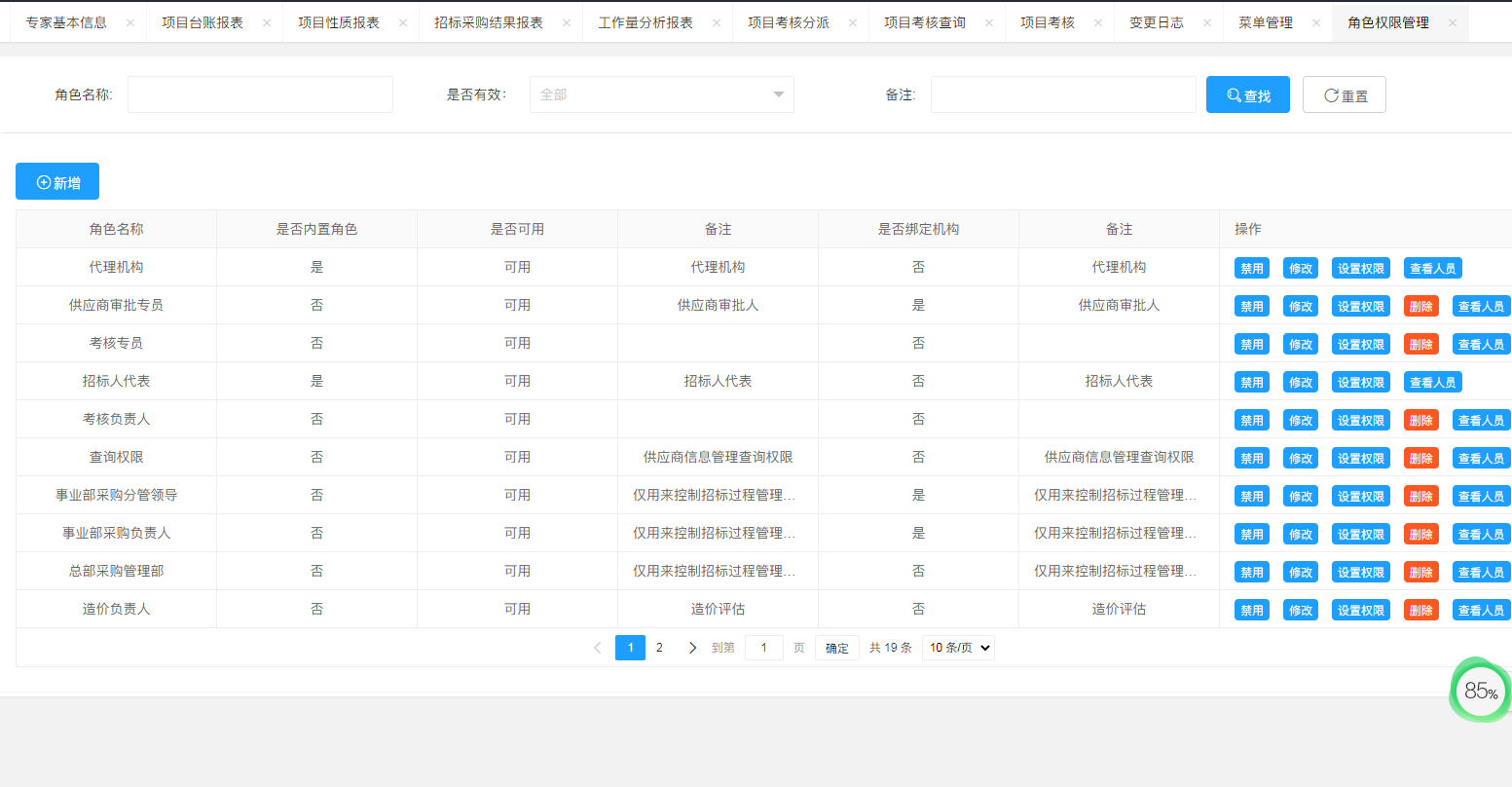This screenshot has width=1512, height=787.
Task: Close the 工作量分析报表 tab
Action: coord(718,21)
